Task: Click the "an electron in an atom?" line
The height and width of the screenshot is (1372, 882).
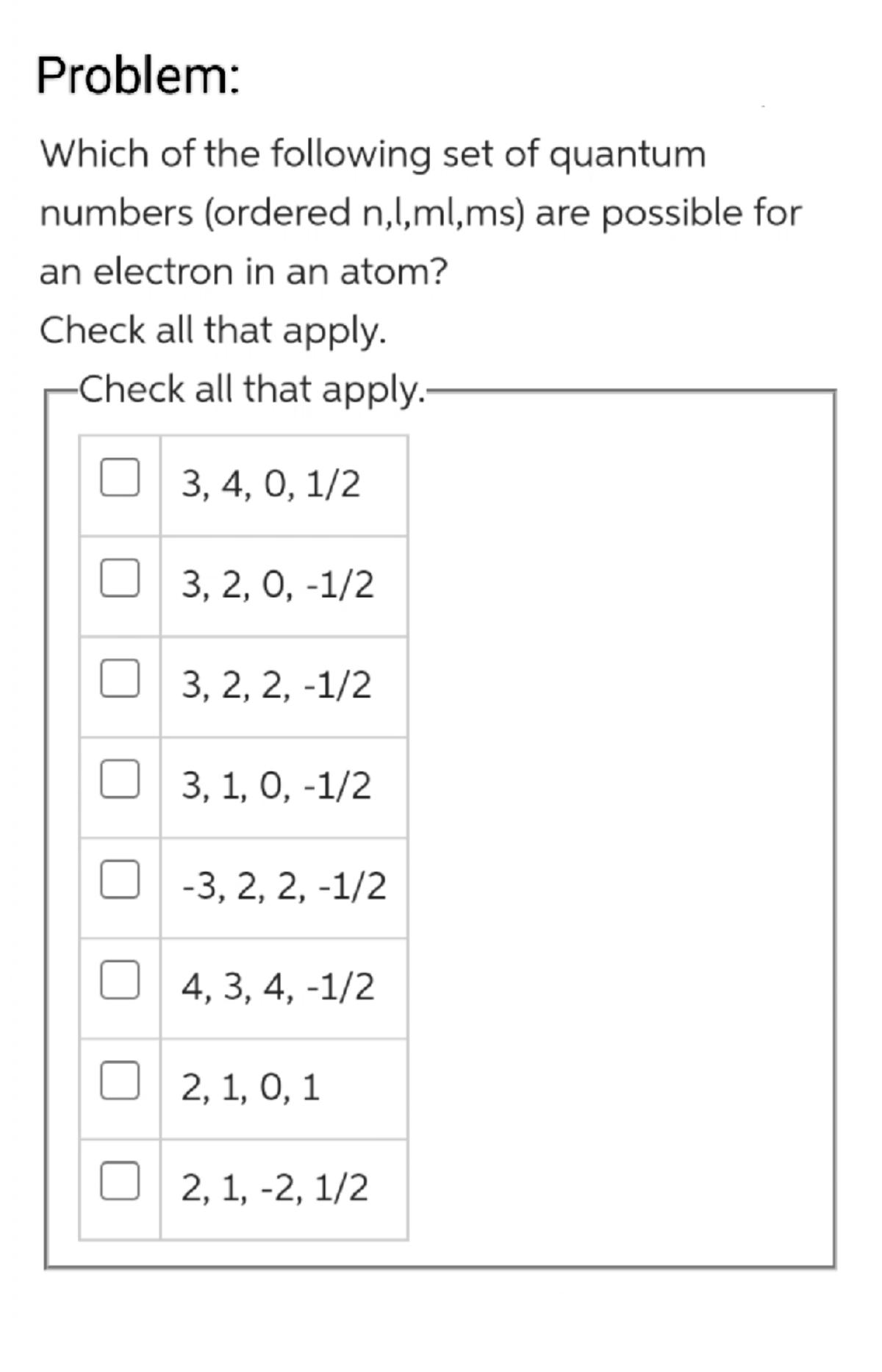Action: coord(243,271)
